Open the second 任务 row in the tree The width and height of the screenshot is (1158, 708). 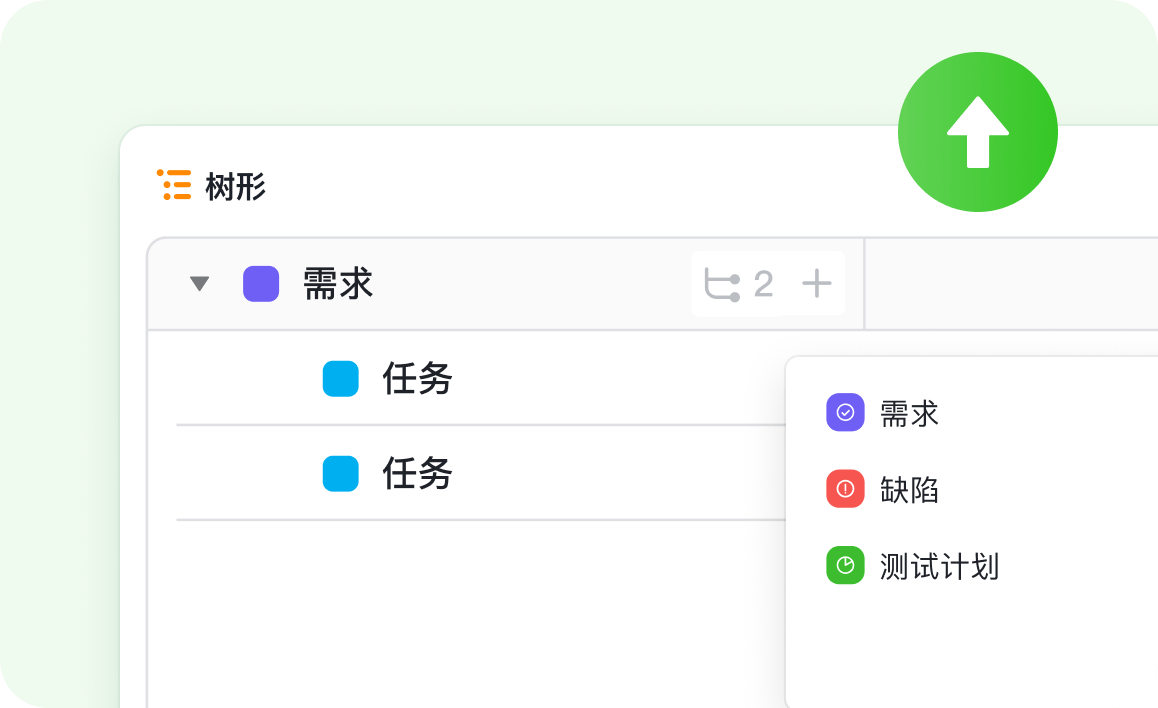click(x=417, y=473)
